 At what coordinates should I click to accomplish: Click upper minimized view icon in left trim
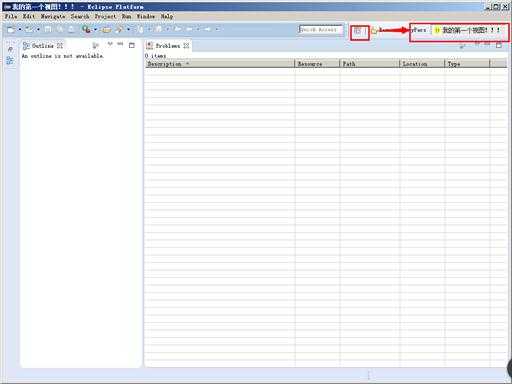pyautogui.click(x=10, y=49)
